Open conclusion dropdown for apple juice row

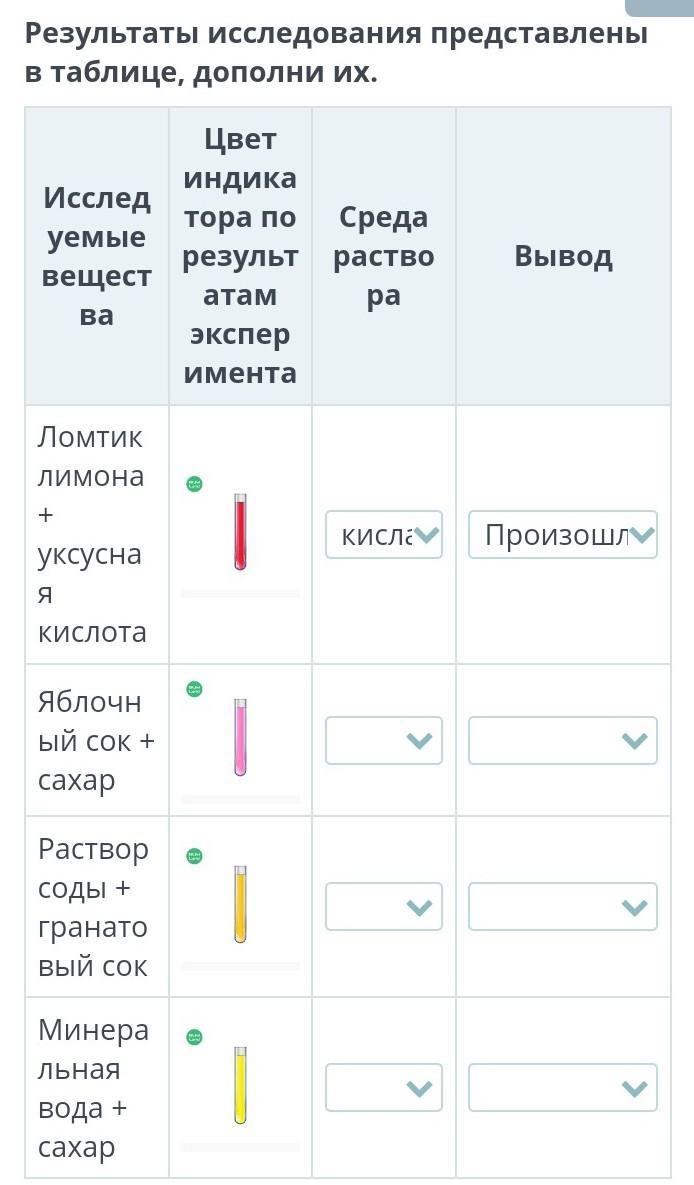coord(563,741)
